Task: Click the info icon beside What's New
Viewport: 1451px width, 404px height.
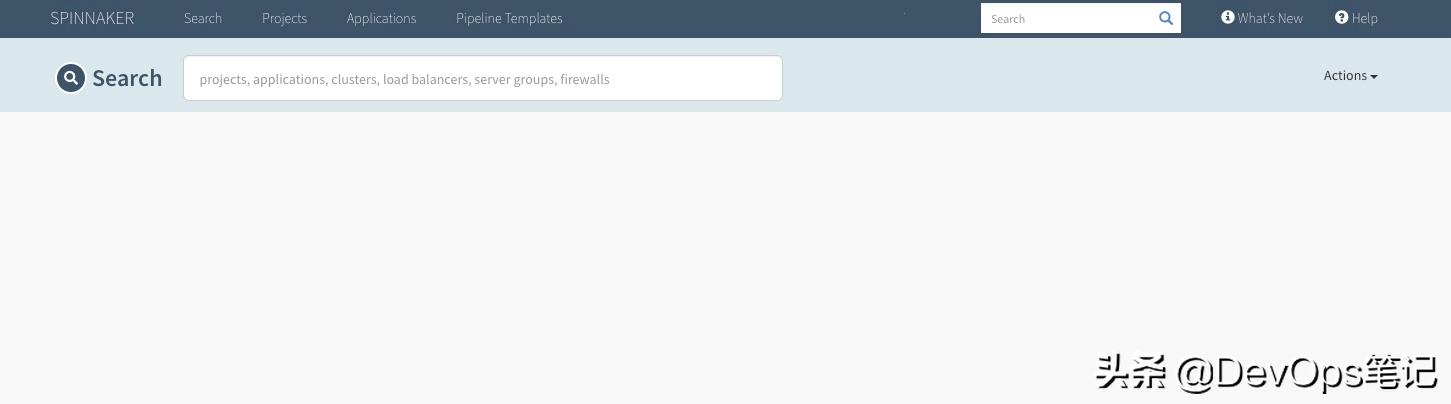Action: (x=1228, y=17)
